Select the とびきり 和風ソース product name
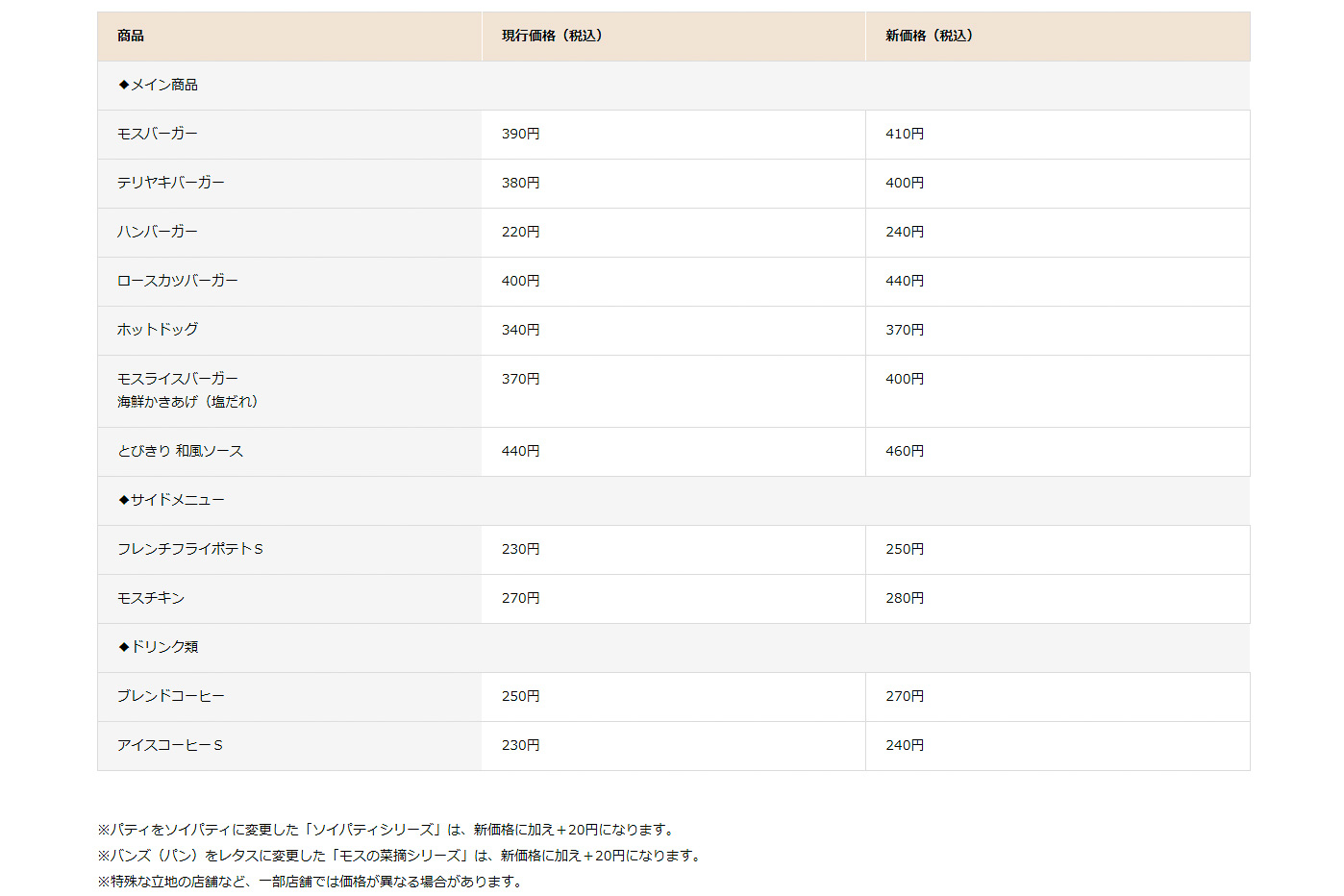1344x896 pixels. click(x=181, y=451)
